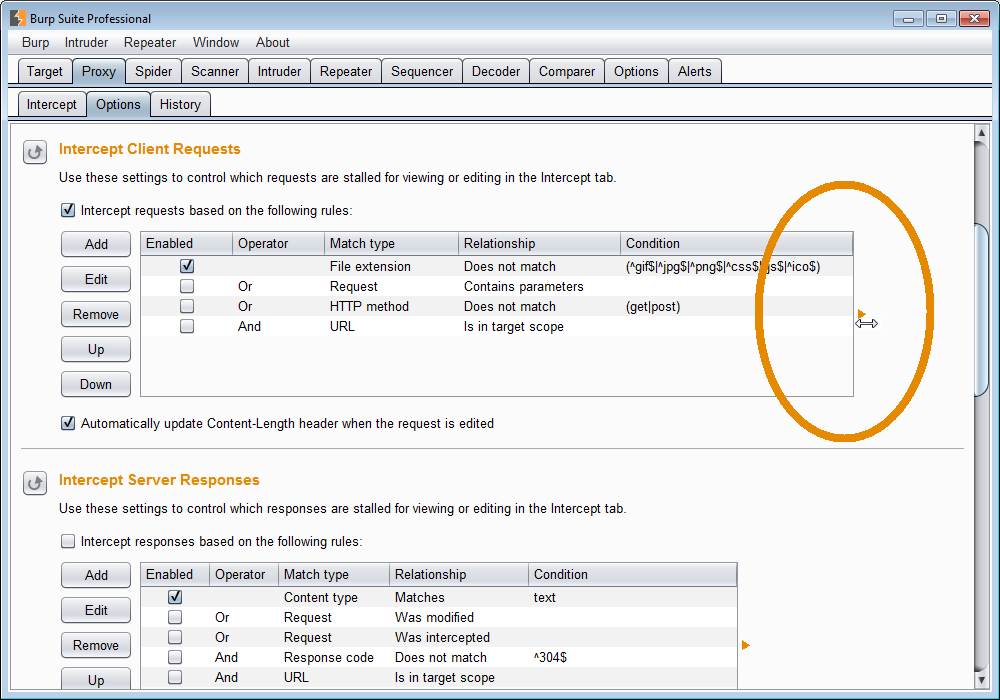Open the Burp menu
Image resolution: width=1000 pixels, height=700 pixels.
coord(36,42)
